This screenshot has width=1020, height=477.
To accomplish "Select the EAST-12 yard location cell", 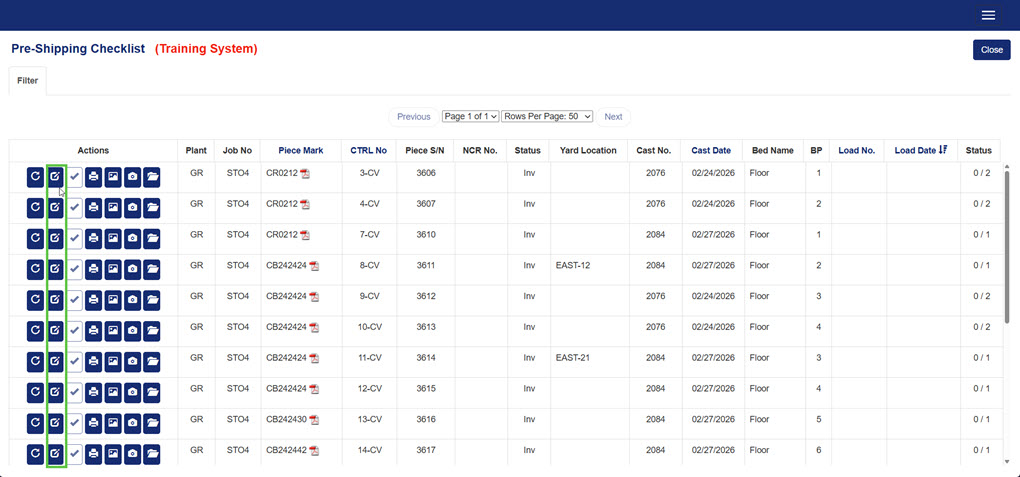I will click(572, 266).
